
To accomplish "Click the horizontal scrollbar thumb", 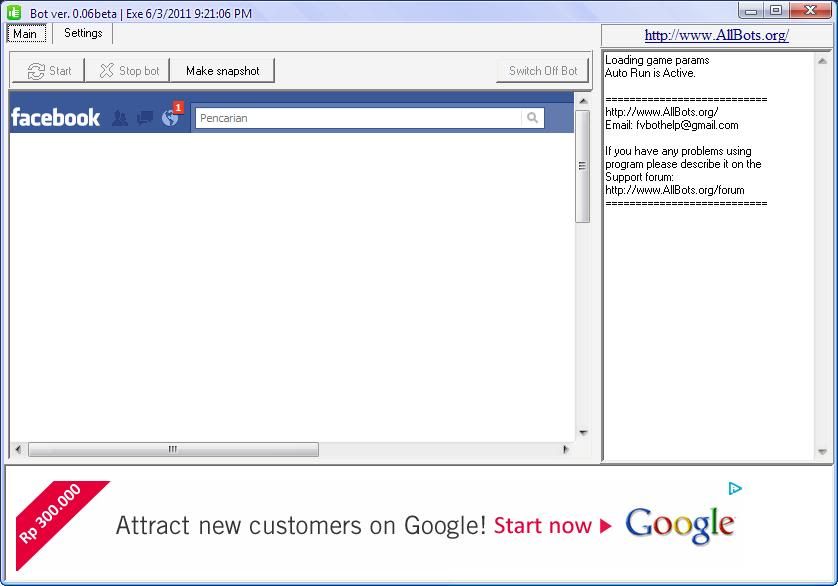I will tap(173, 449).
